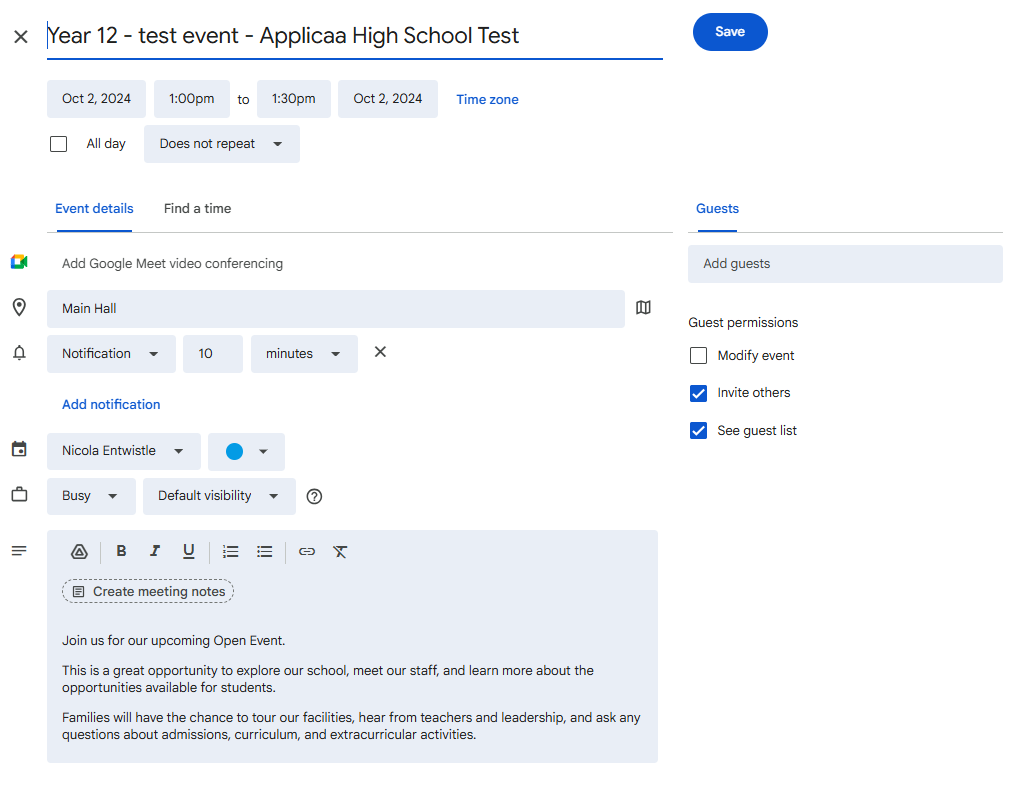Apply bold formatting in description

click(121, 551)
